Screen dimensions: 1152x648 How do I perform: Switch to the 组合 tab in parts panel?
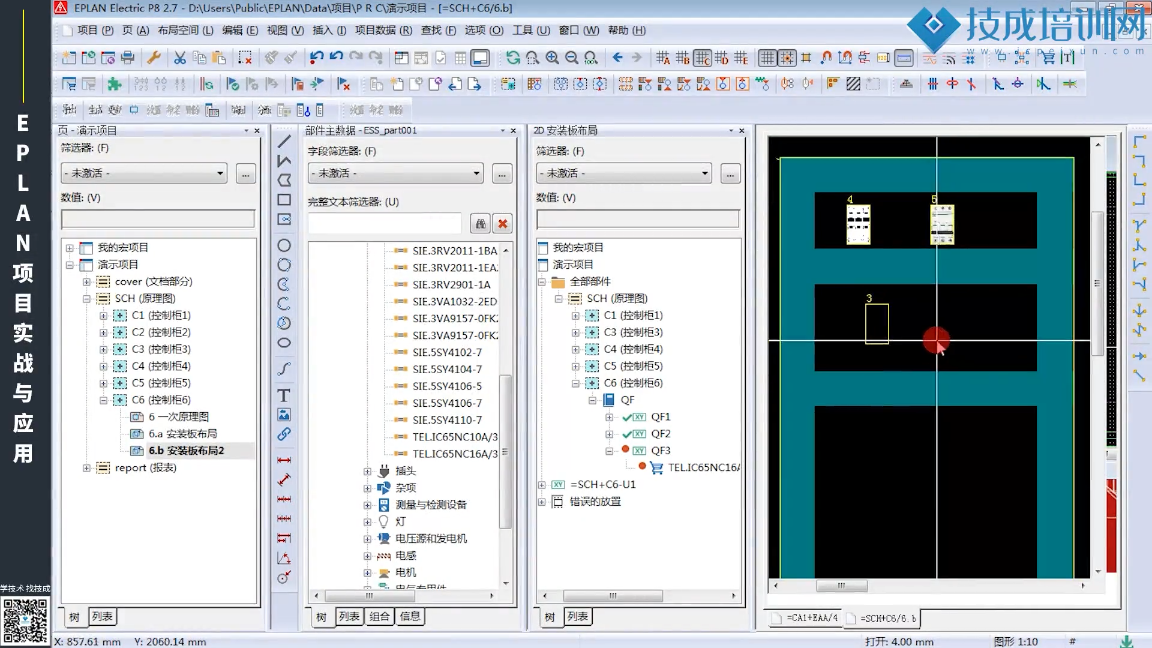click(x=379, y=616)
